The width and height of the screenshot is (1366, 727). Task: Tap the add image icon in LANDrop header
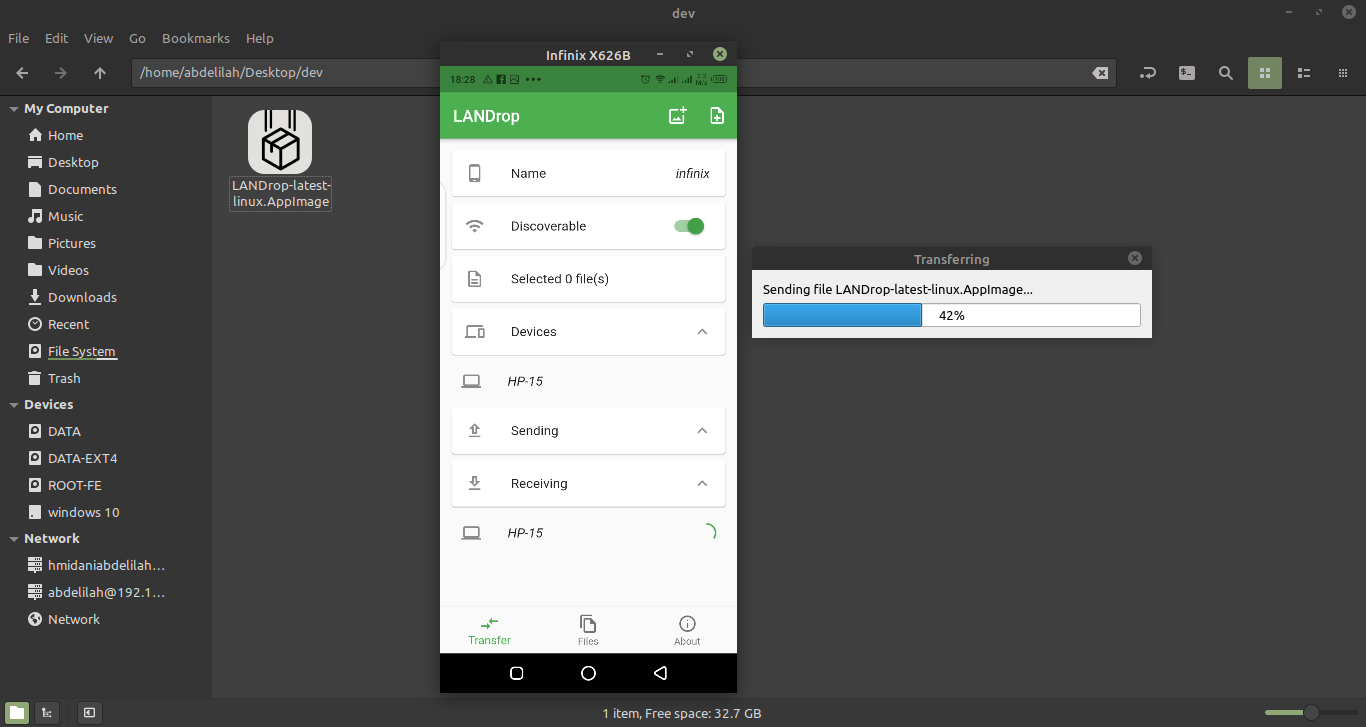[677, 116]
